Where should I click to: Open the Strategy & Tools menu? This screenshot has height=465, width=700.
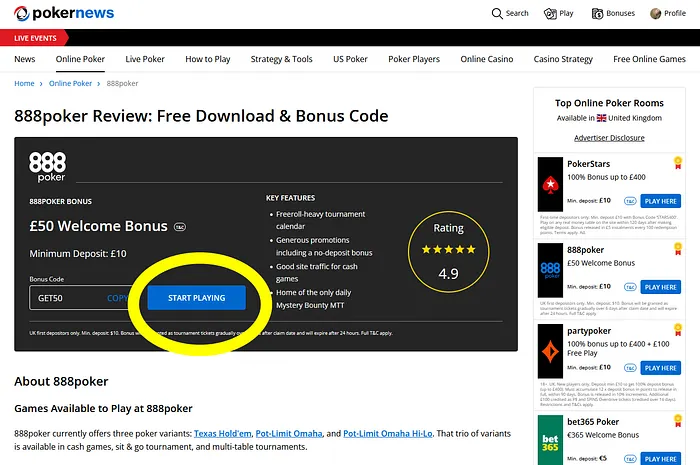281,59
